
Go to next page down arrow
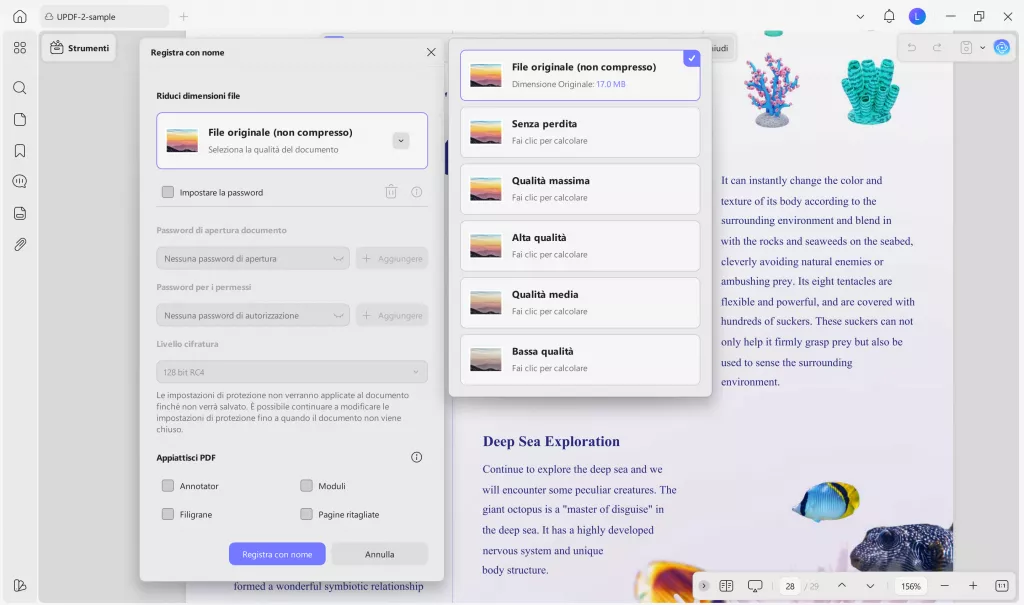point(870,586)
